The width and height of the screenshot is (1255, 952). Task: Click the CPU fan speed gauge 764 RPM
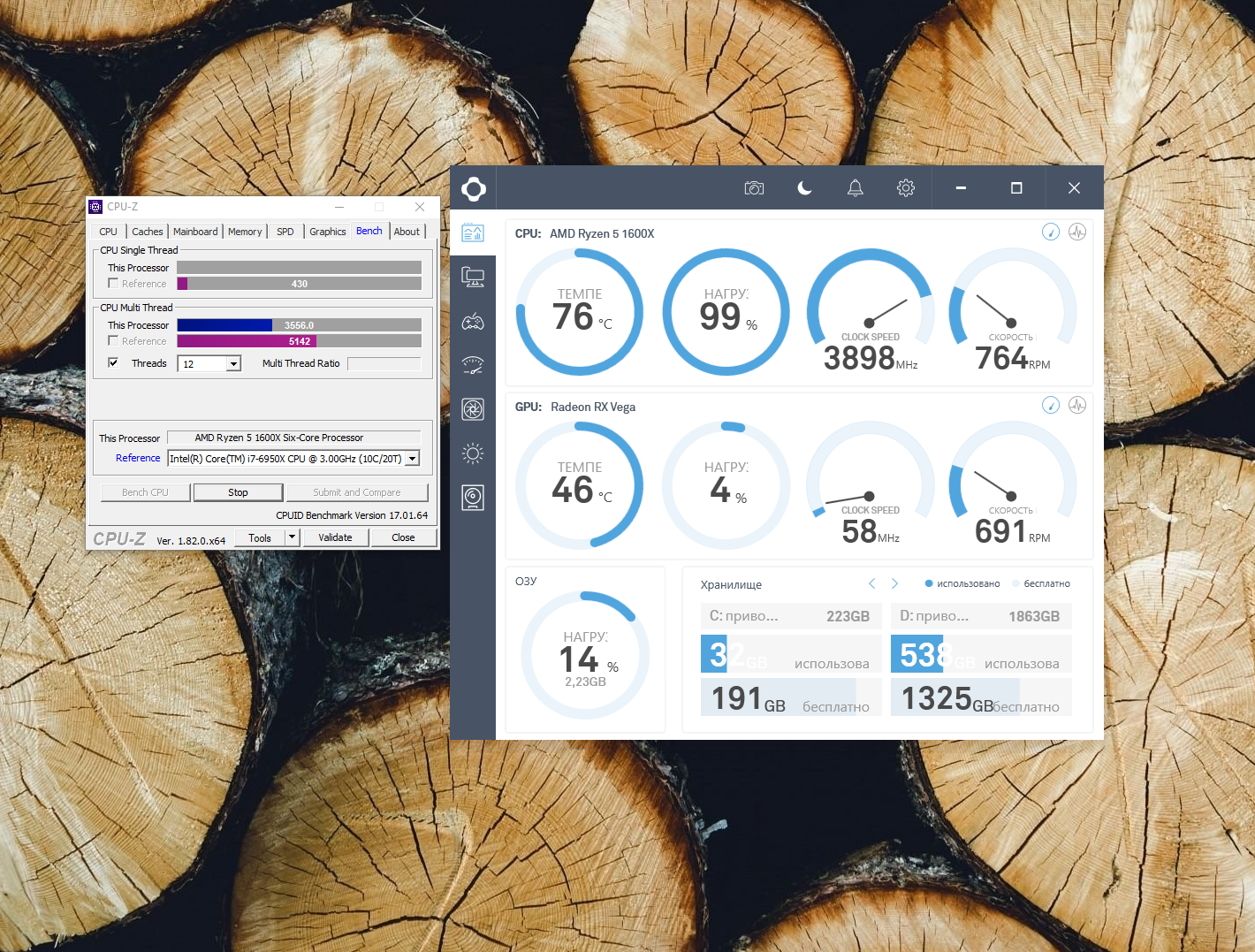[x=1013, y=312]
